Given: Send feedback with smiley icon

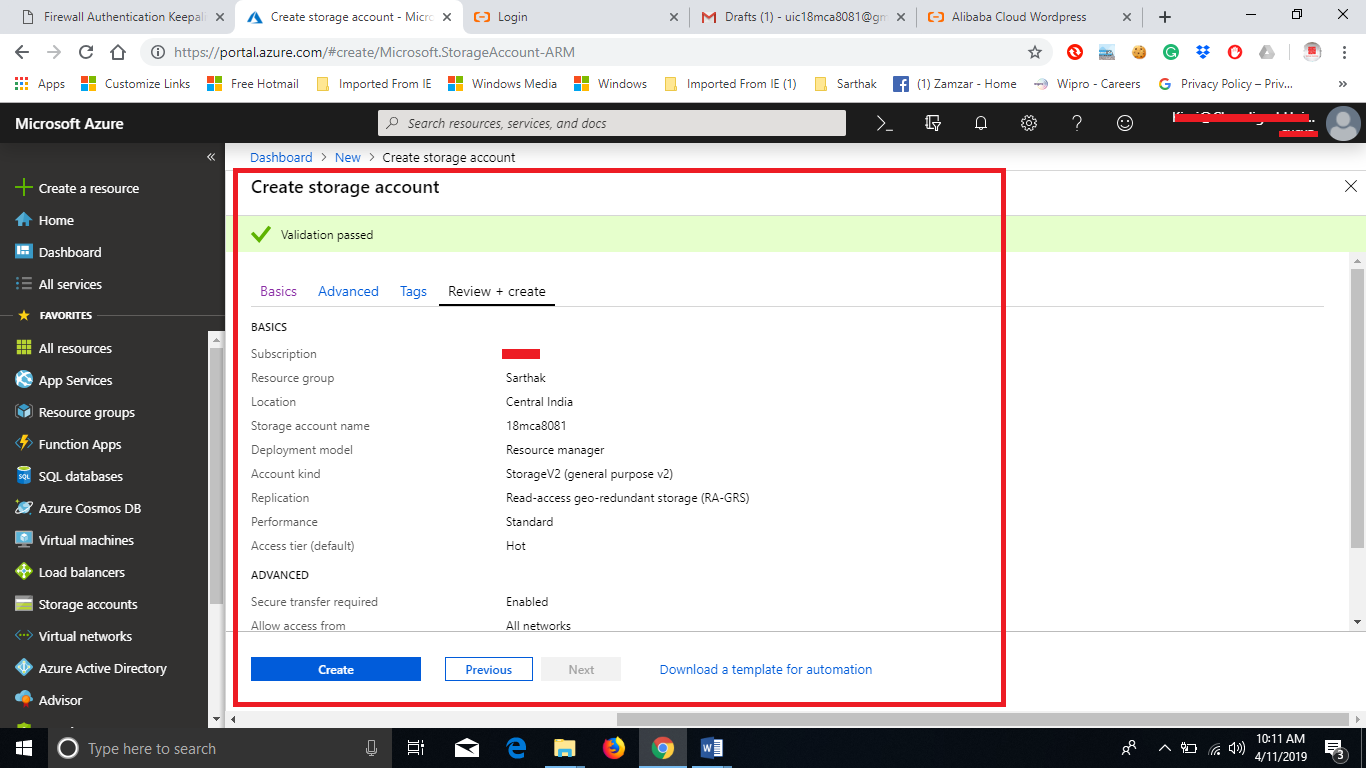Looking at the screenshot, I should (x=1125, y=123).
